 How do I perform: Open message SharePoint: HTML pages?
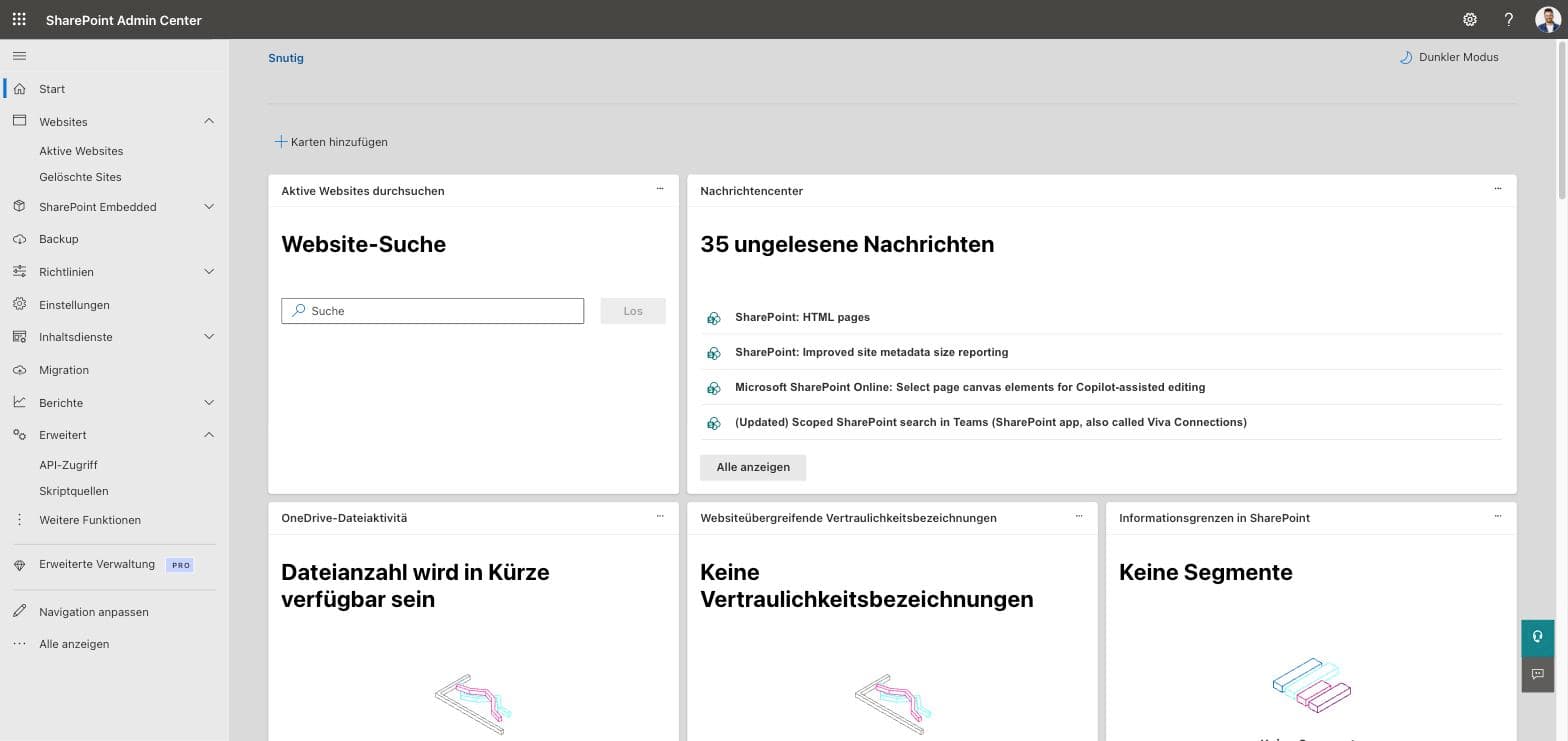point(802,317)
